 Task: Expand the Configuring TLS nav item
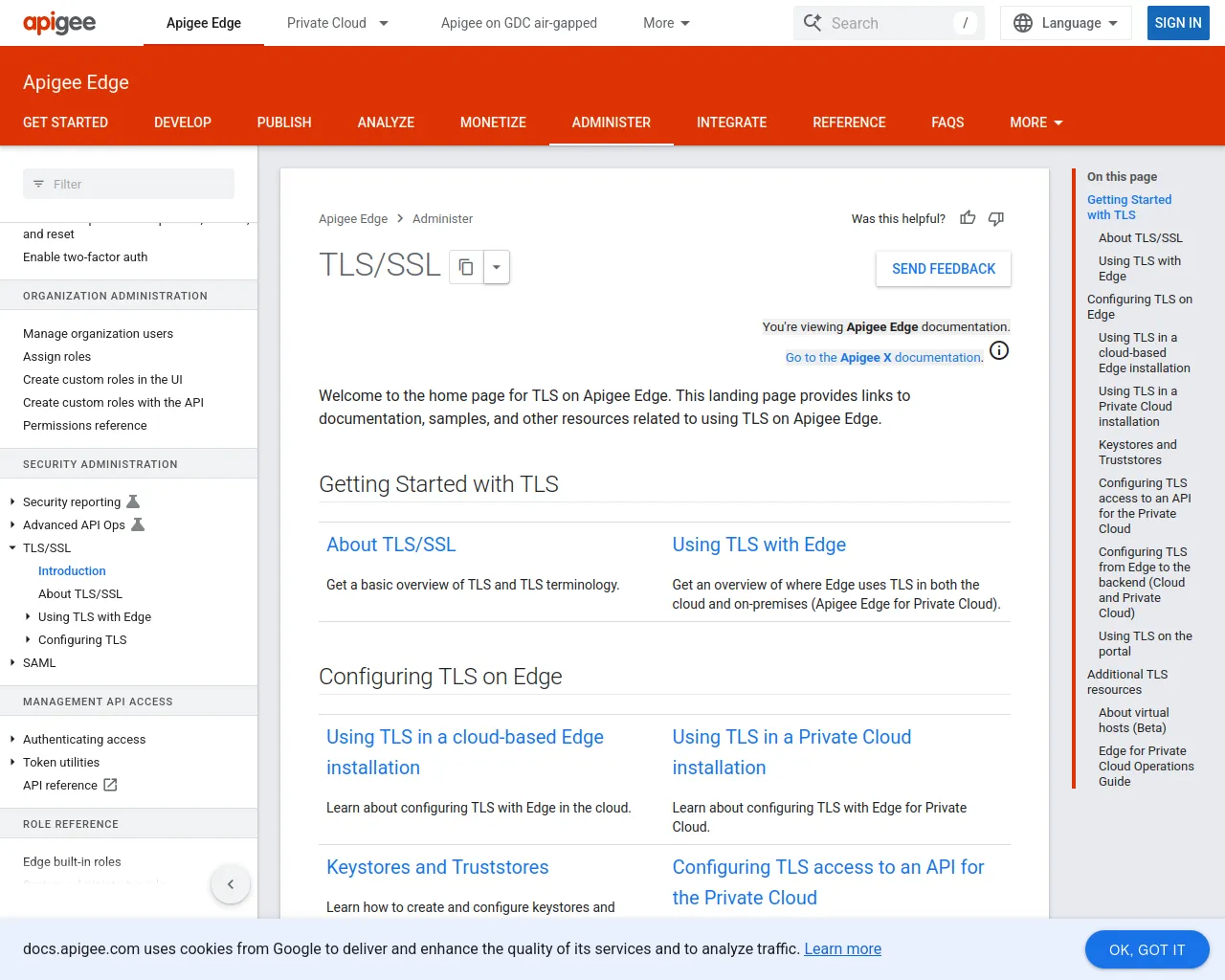click(x=28, y=639)
